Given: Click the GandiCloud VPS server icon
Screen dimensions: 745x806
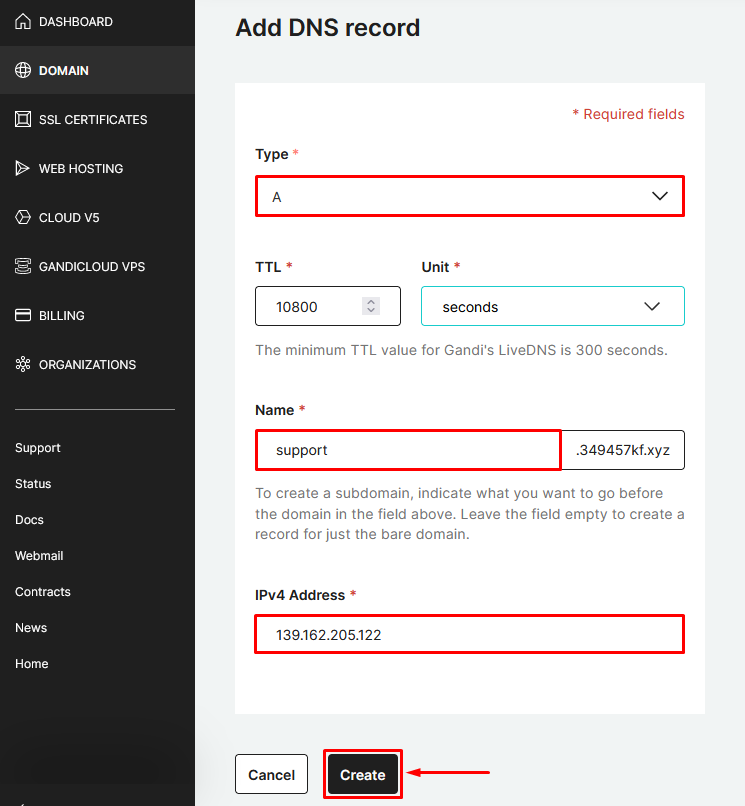Looking at the screenshot, I should (x=23, y=266).
